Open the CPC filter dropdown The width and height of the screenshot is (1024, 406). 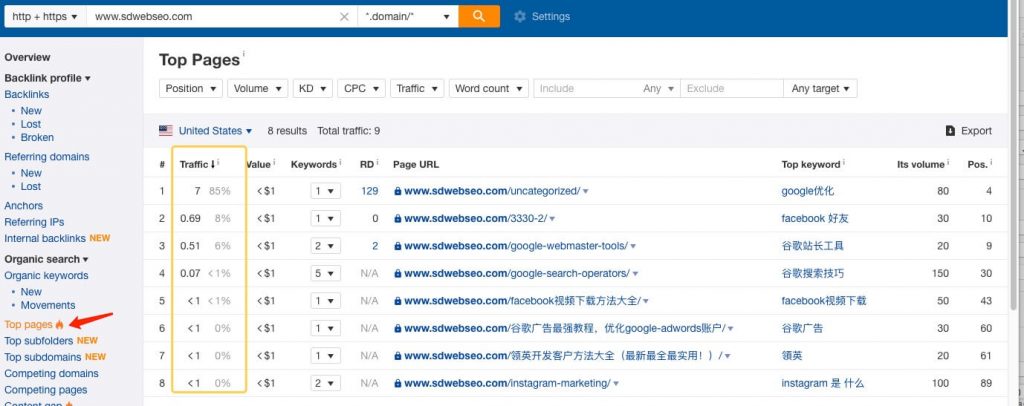click(x=361, y=88)
